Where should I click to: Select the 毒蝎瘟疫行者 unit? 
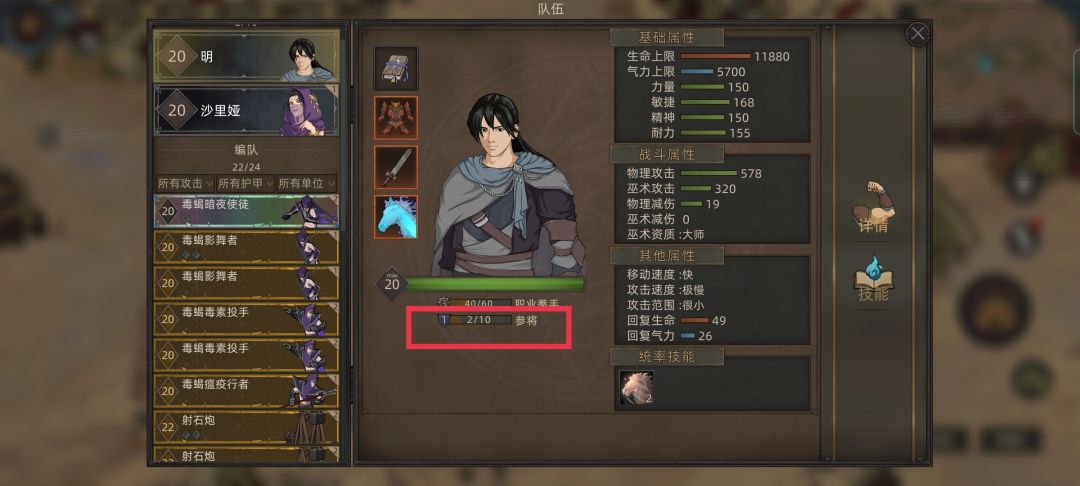(247, 391)
